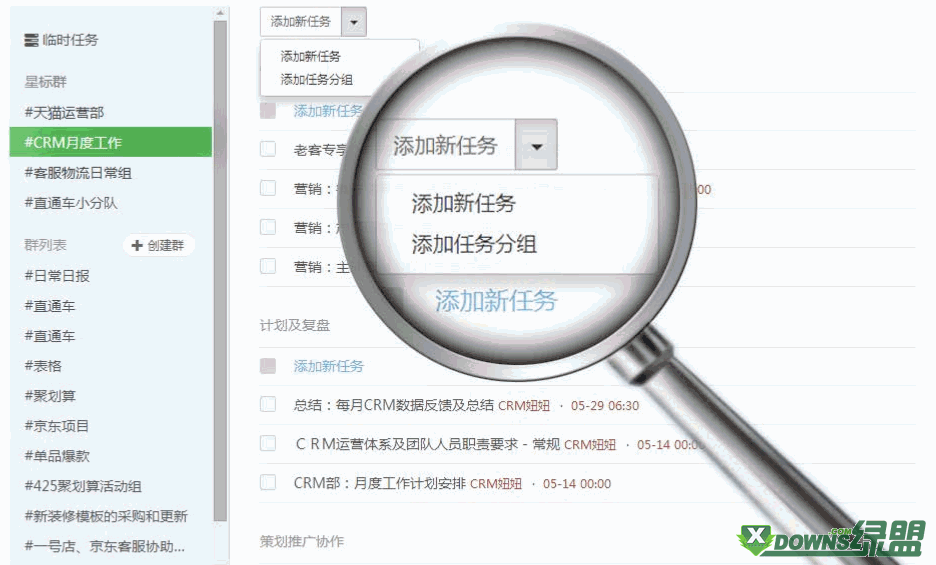This screenshot has height=565, width=936.
Task: Open dropdown arrow beside 添加新任务 button
Action: [354, 22]
